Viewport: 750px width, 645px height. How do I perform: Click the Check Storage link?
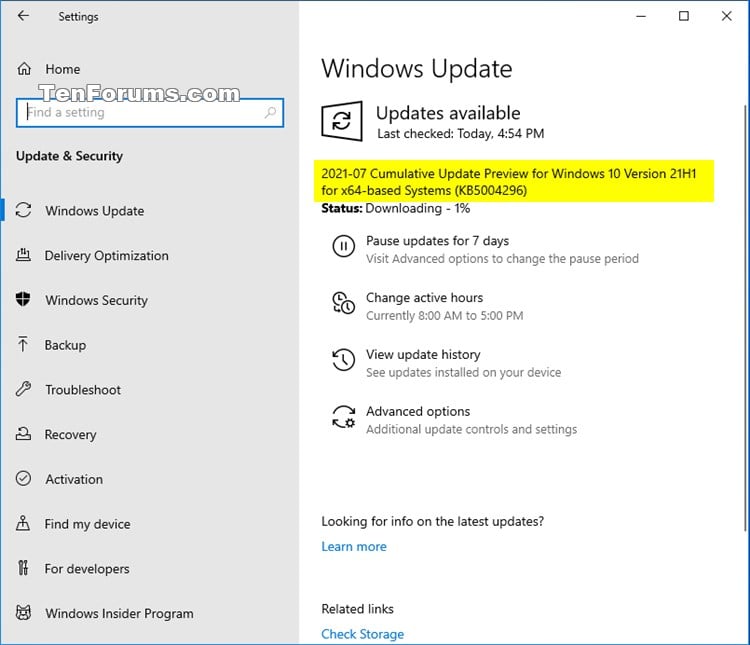tap(362, 634)
